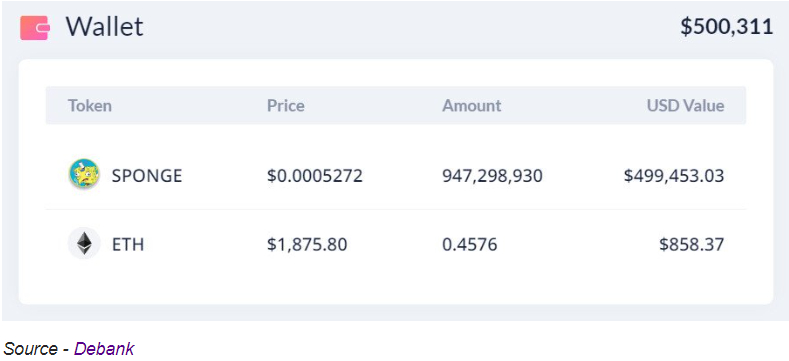The height and width of the screenshot is (361, 789).
Task: Click the total wallet value $500,311
Action: [x=727, y=27]
